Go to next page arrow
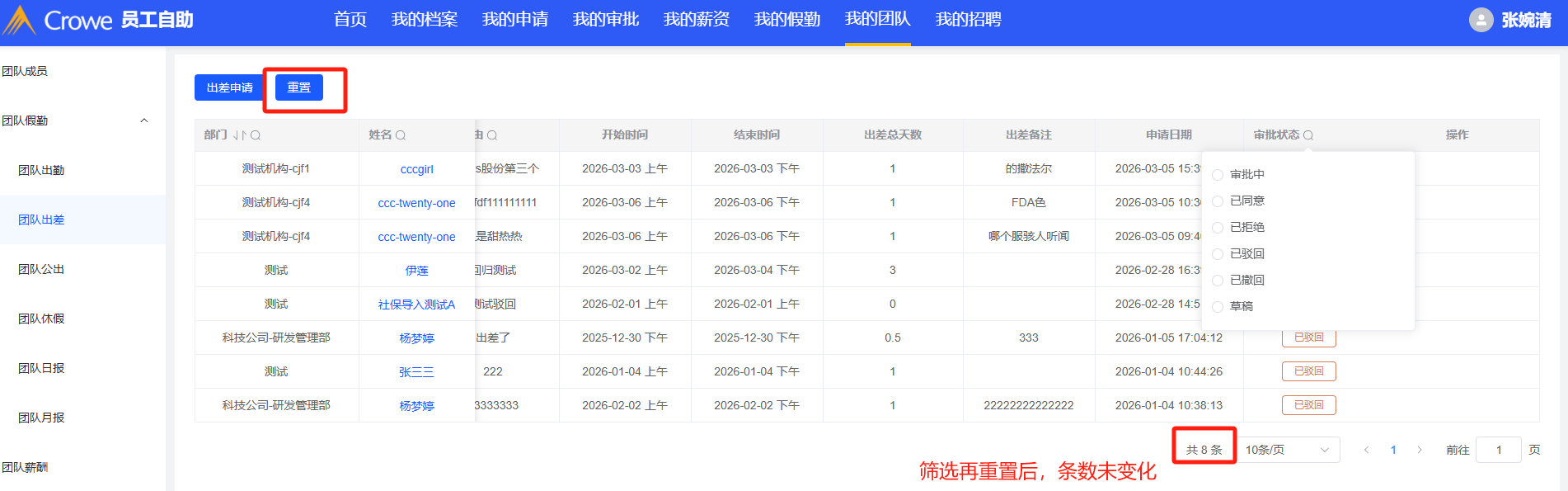Screen dimensions: 1568x491 coord(1420,450)
